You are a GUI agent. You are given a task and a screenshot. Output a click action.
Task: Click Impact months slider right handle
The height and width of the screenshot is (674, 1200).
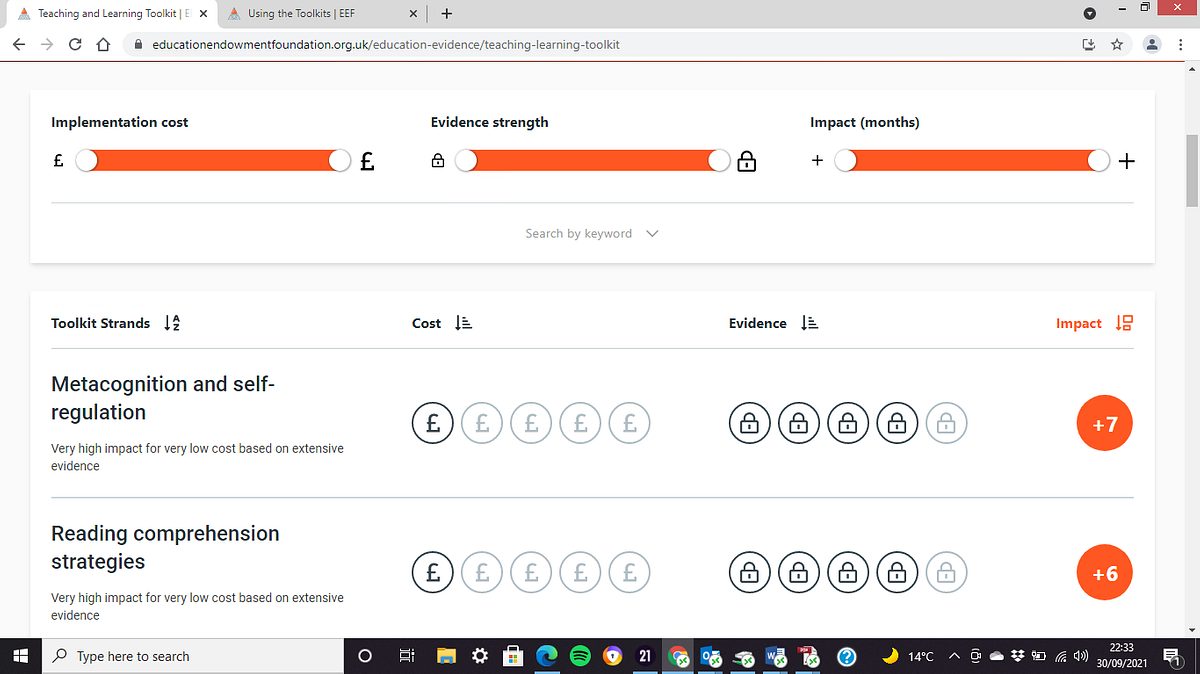(1099, 161)
